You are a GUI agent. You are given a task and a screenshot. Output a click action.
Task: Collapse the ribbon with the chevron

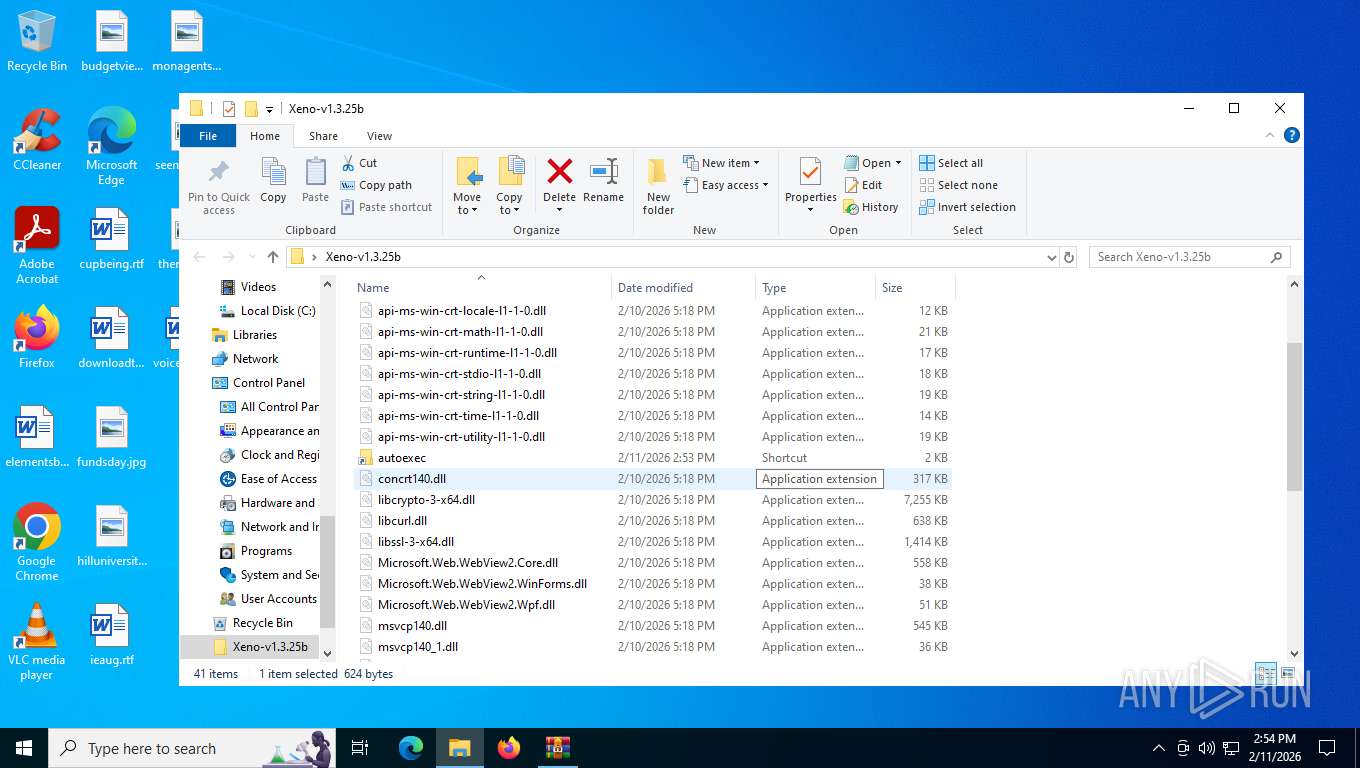[x=1270, y=136]
